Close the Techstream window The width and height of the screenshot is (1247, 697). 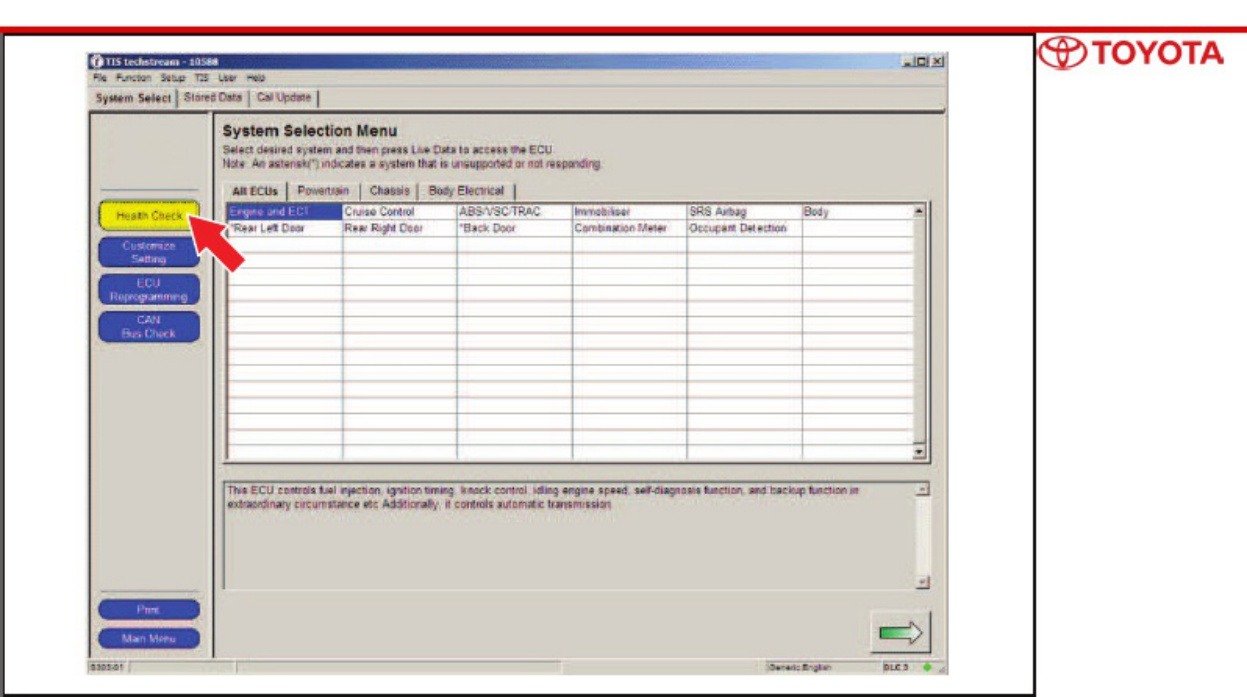pyautogui.click(x=937, y=62)
